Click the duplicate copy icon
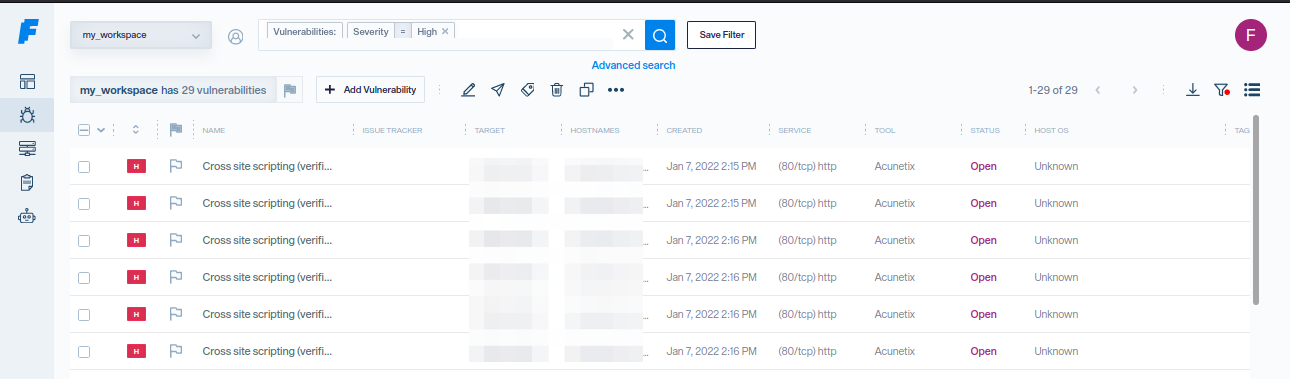The height and width of the screenshot is (379, 1290). [x=586, y=90]
